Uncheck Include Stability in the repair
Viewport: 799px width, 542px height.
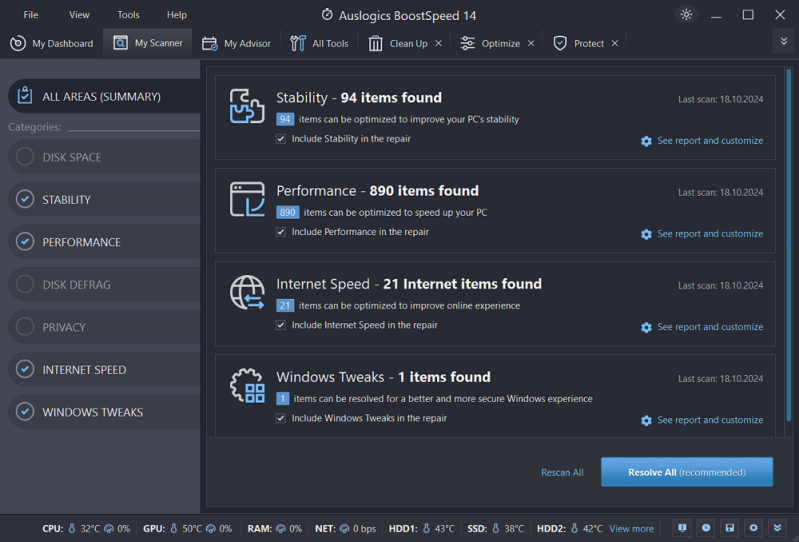coord(281,139)
